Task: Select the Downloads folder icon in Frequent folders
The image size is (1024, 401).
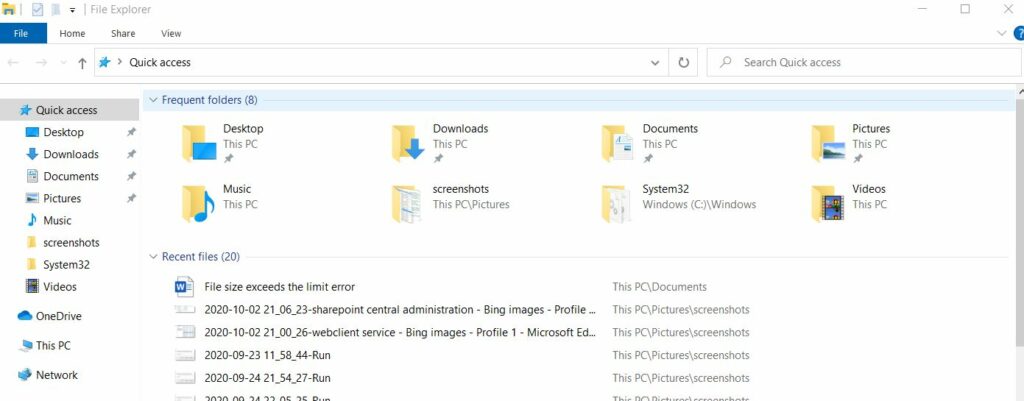Action: point(408,143)
